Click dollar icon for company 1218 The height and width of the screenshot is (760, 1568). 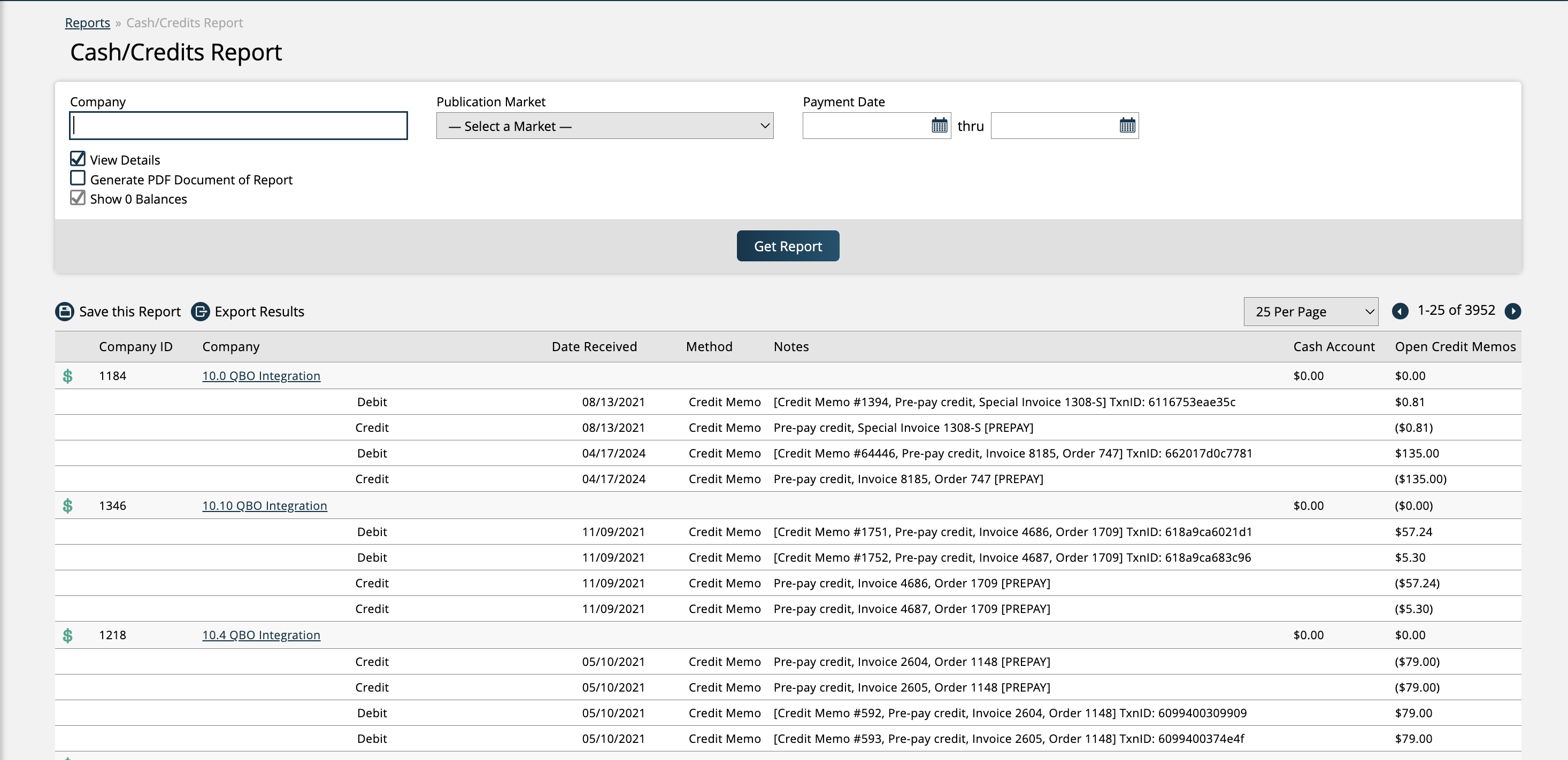coord(68,635)
